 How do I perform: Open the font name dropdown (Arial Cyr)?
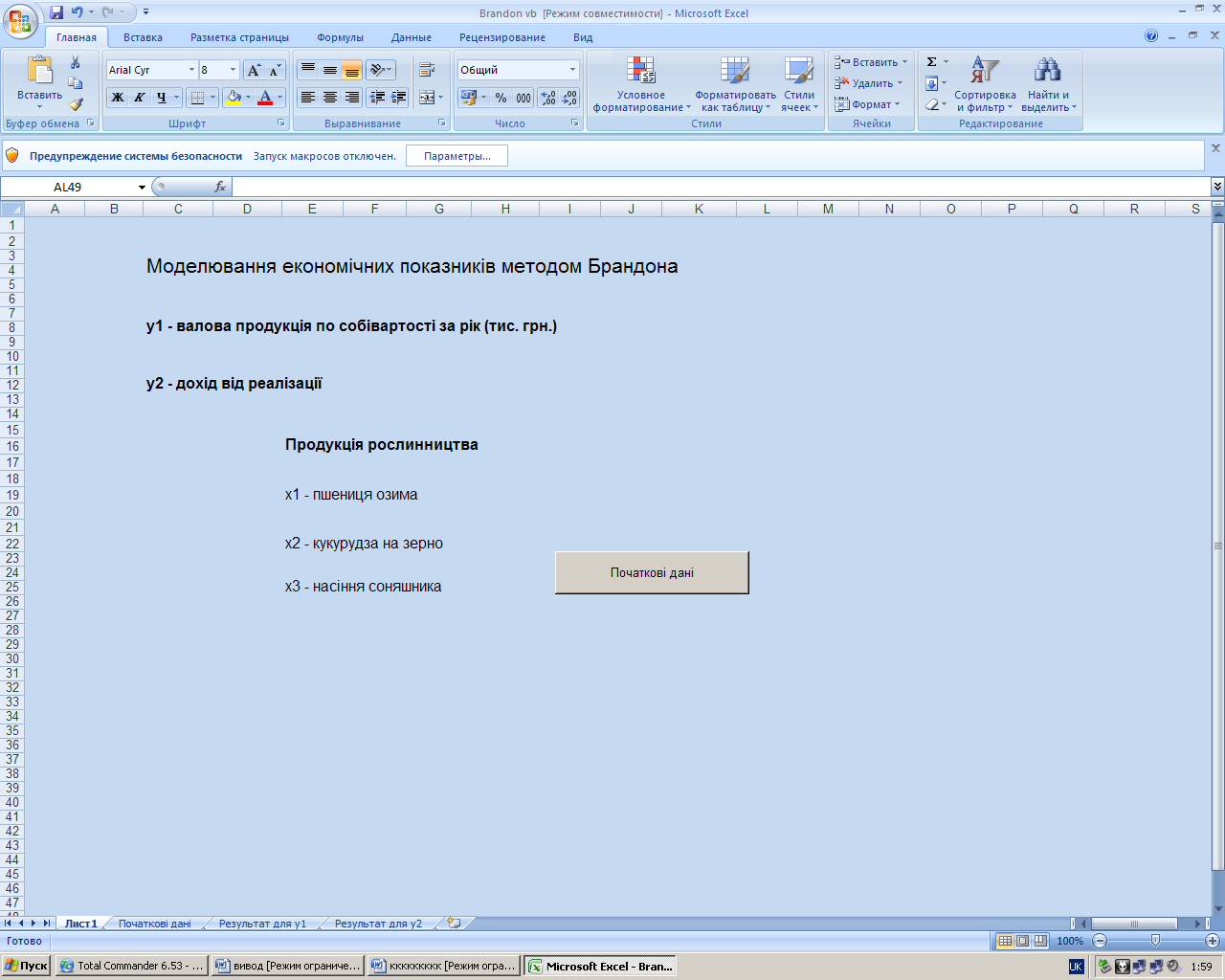(191, 70)
